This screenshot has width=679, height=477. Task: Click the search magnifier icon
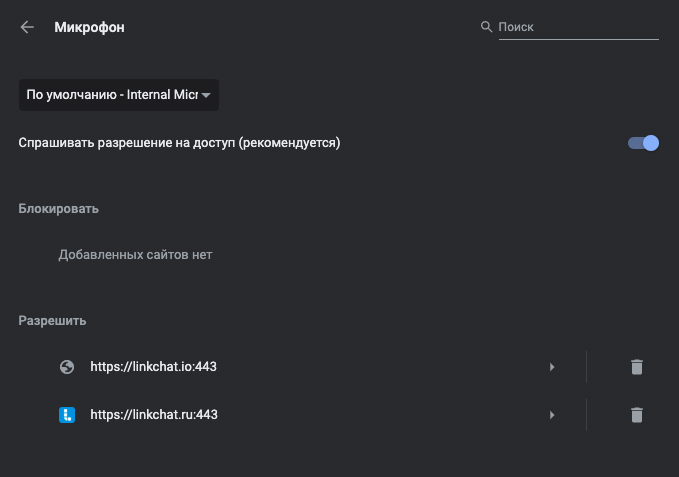click(486, 27)
